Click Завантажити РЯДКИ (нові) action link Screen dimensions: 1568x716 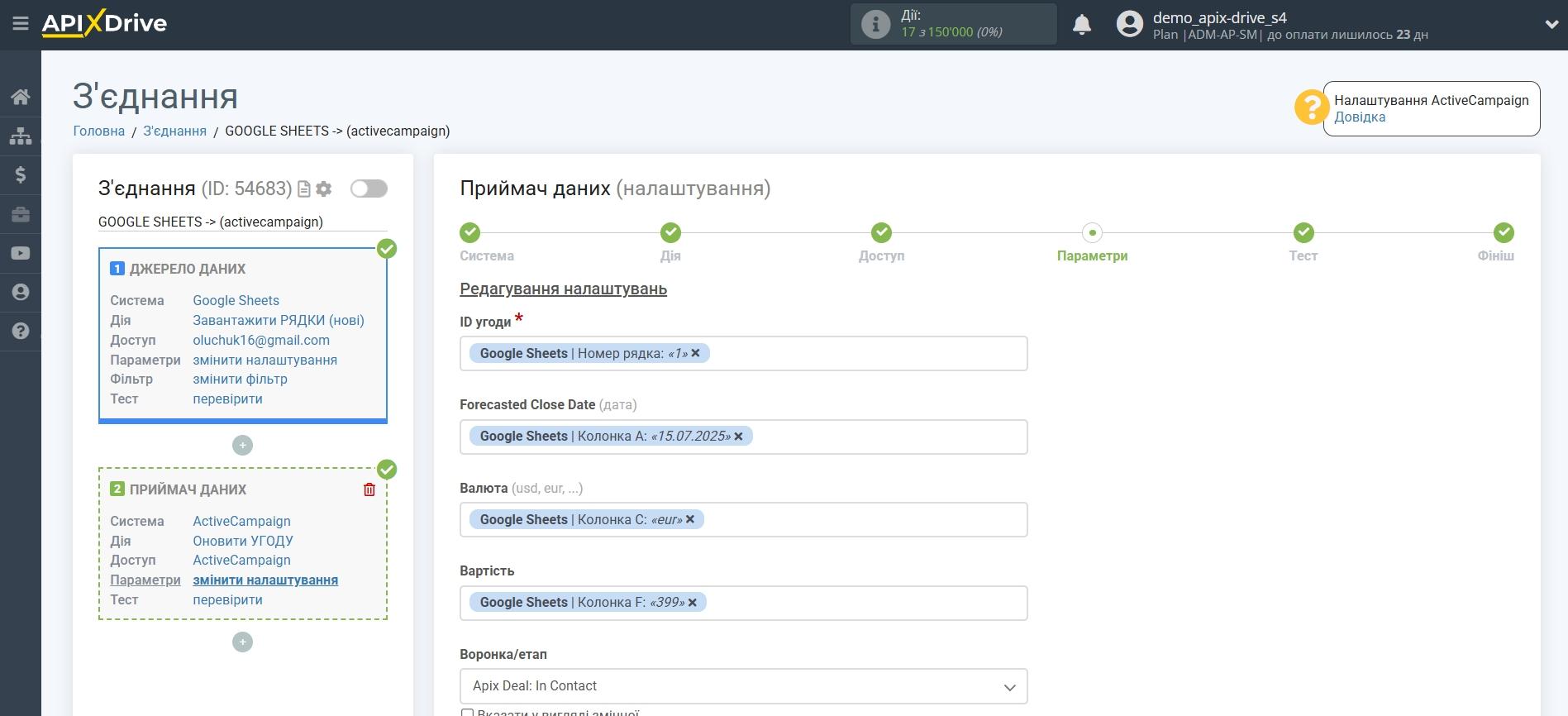click(x=279, y=321)
